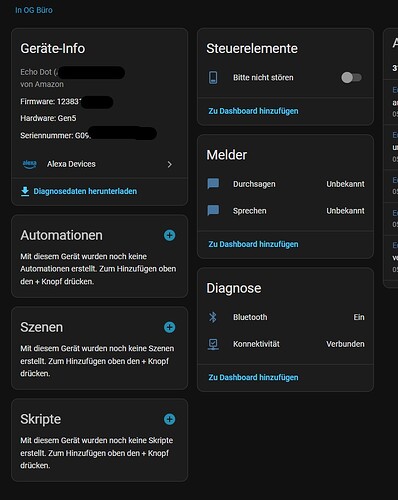Click the Bluetooth diagnostic icon
This screenshot has width=398, height=500.
213,317
